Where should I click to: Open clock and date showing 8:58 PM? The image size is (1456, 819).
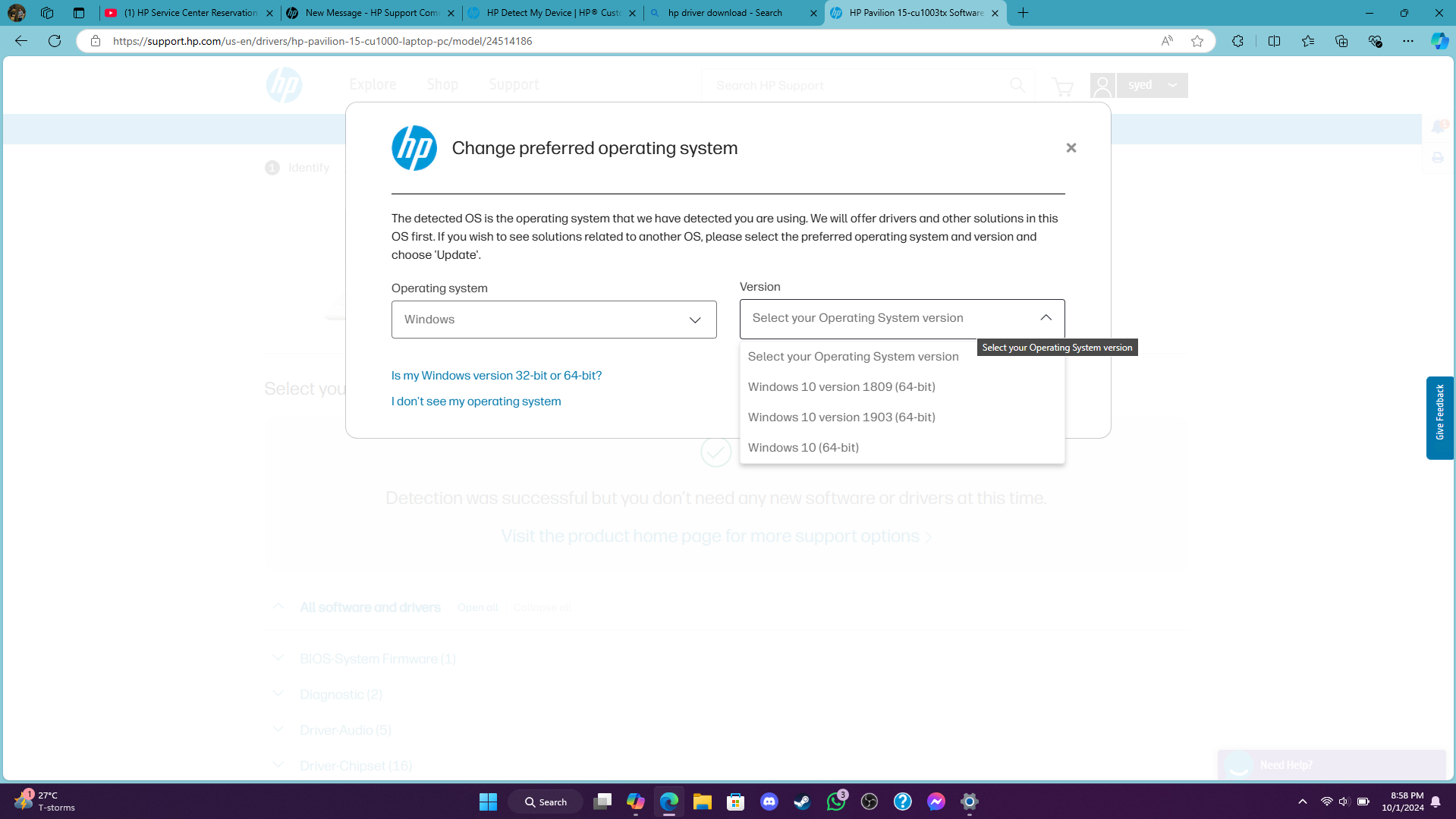click(x=1403, y=802)
